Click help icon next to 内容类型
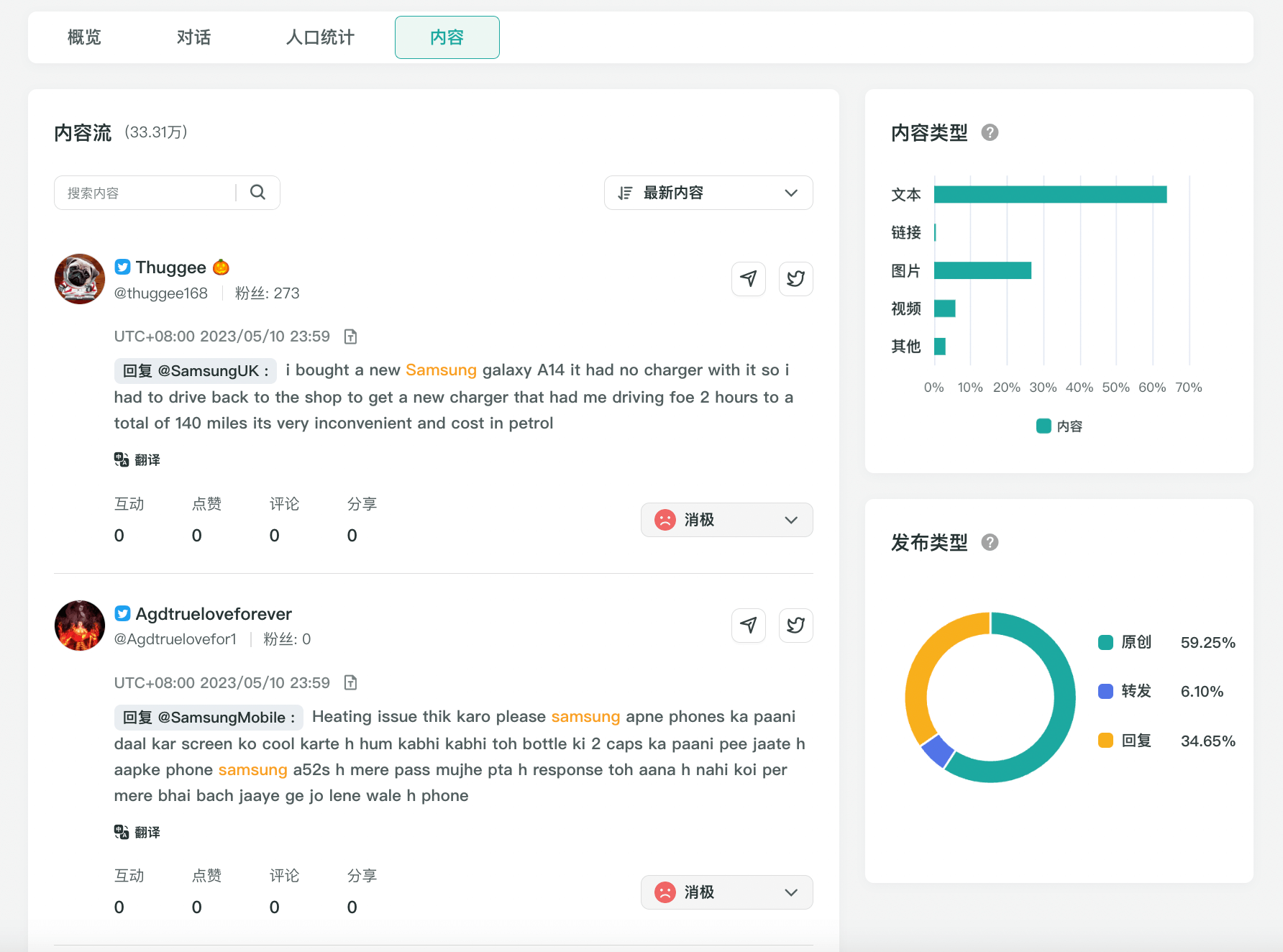 [x=990, y=133]
